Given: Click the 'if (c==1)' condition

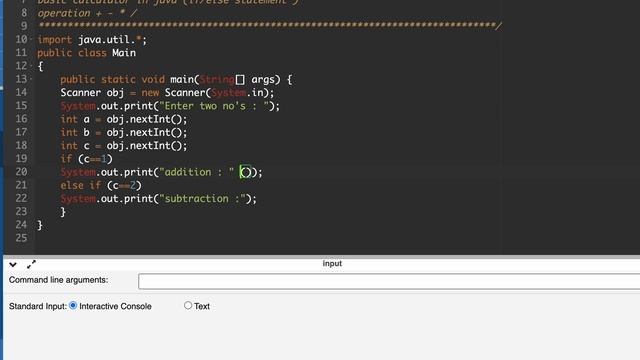Looking at the screenshot, I should [87, 159].
